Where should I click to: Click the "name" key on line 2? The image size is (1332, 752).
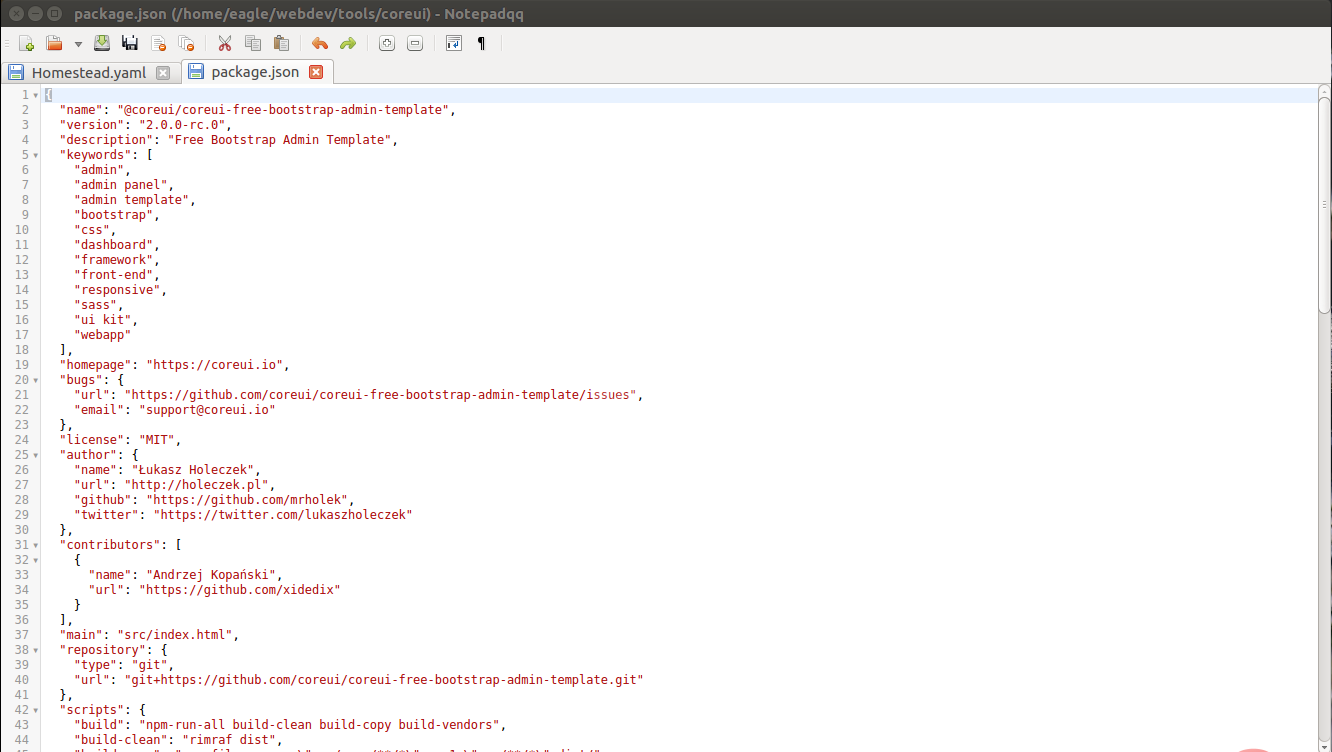(x=81, y=110)
